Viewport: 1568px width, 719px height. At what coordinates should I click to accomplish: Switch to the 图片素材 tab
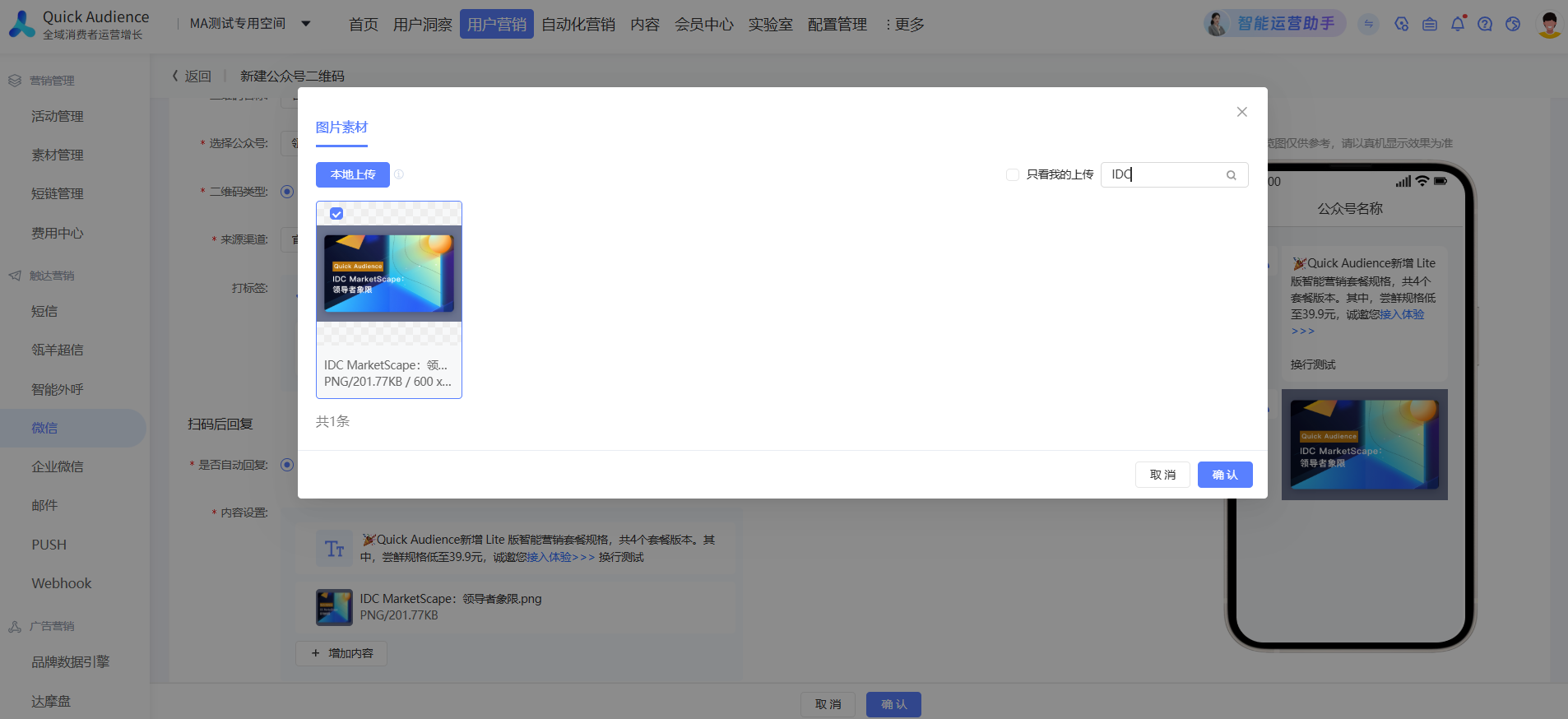tap(341, 128)
